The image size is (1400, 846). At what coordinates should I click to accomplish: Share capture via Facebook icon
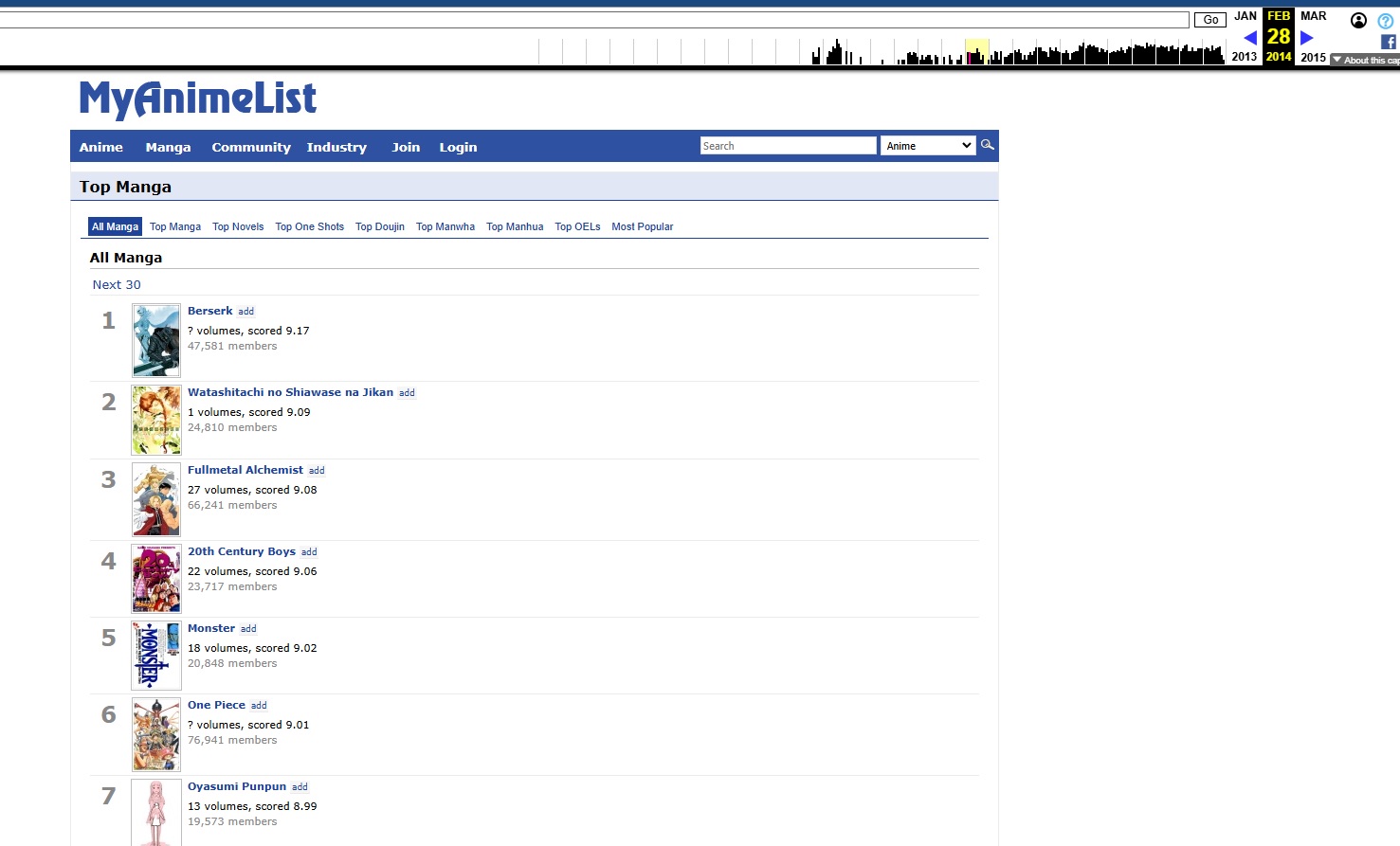tap(1388, 42)
